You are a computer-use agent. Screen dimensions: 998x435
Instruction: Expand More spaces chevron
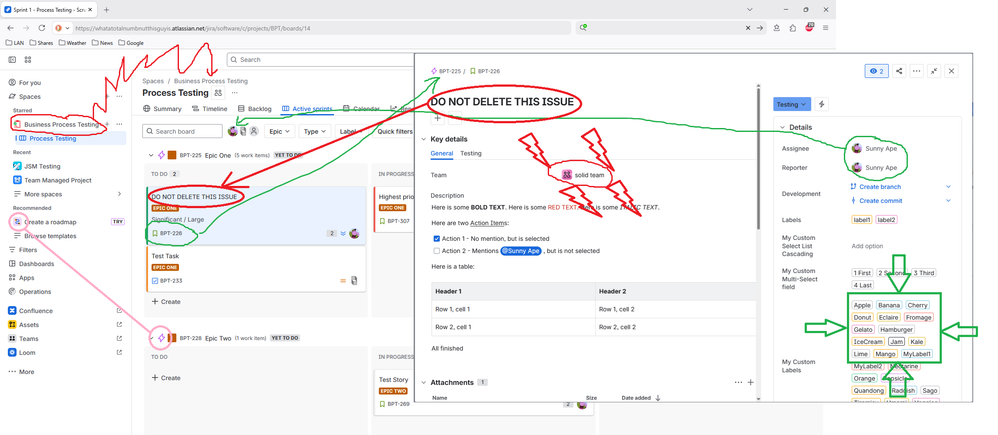click(120, 194)
